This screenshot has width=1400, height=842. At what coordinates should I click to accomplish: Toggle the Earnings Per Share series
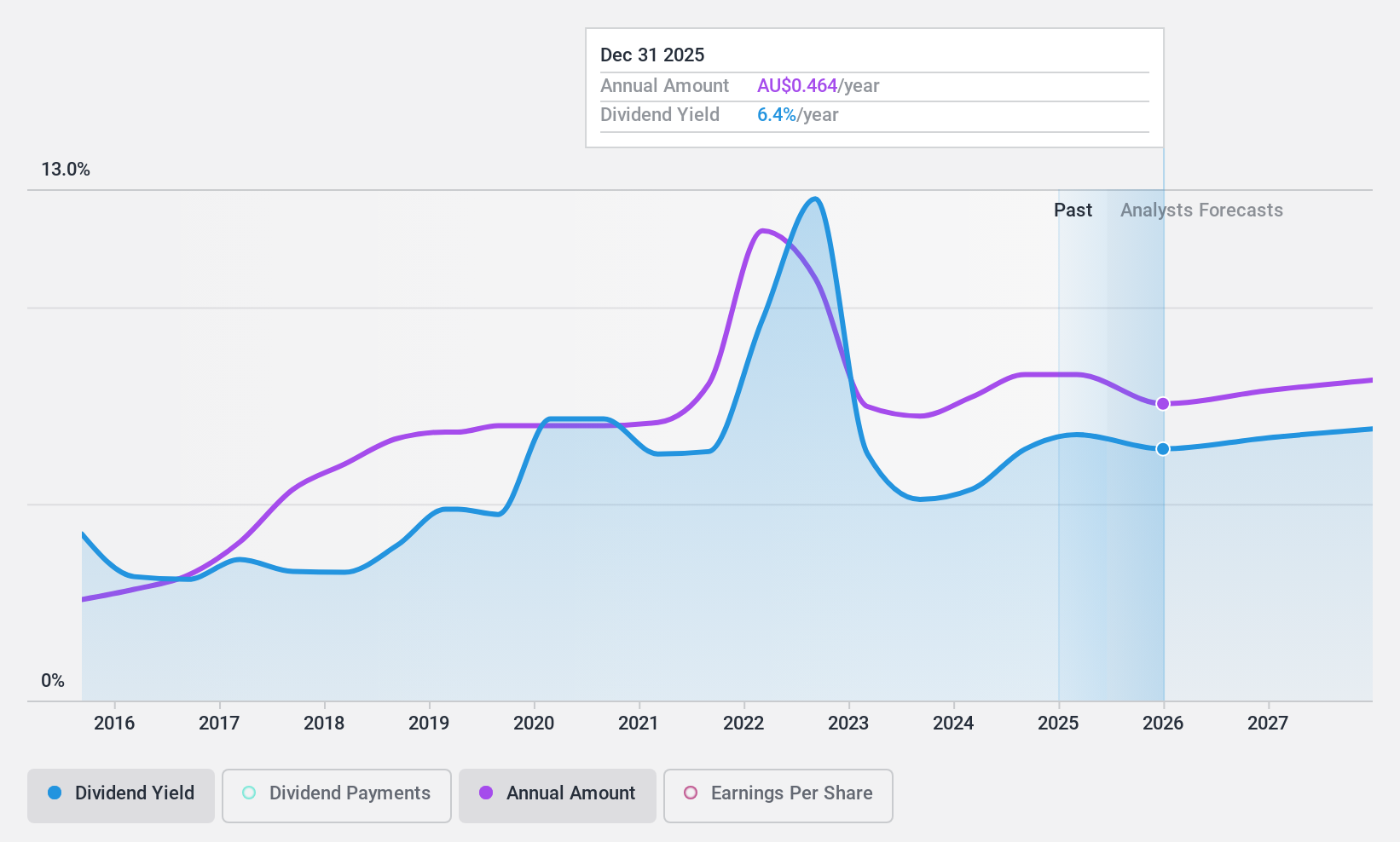click(x=778, y=796)
